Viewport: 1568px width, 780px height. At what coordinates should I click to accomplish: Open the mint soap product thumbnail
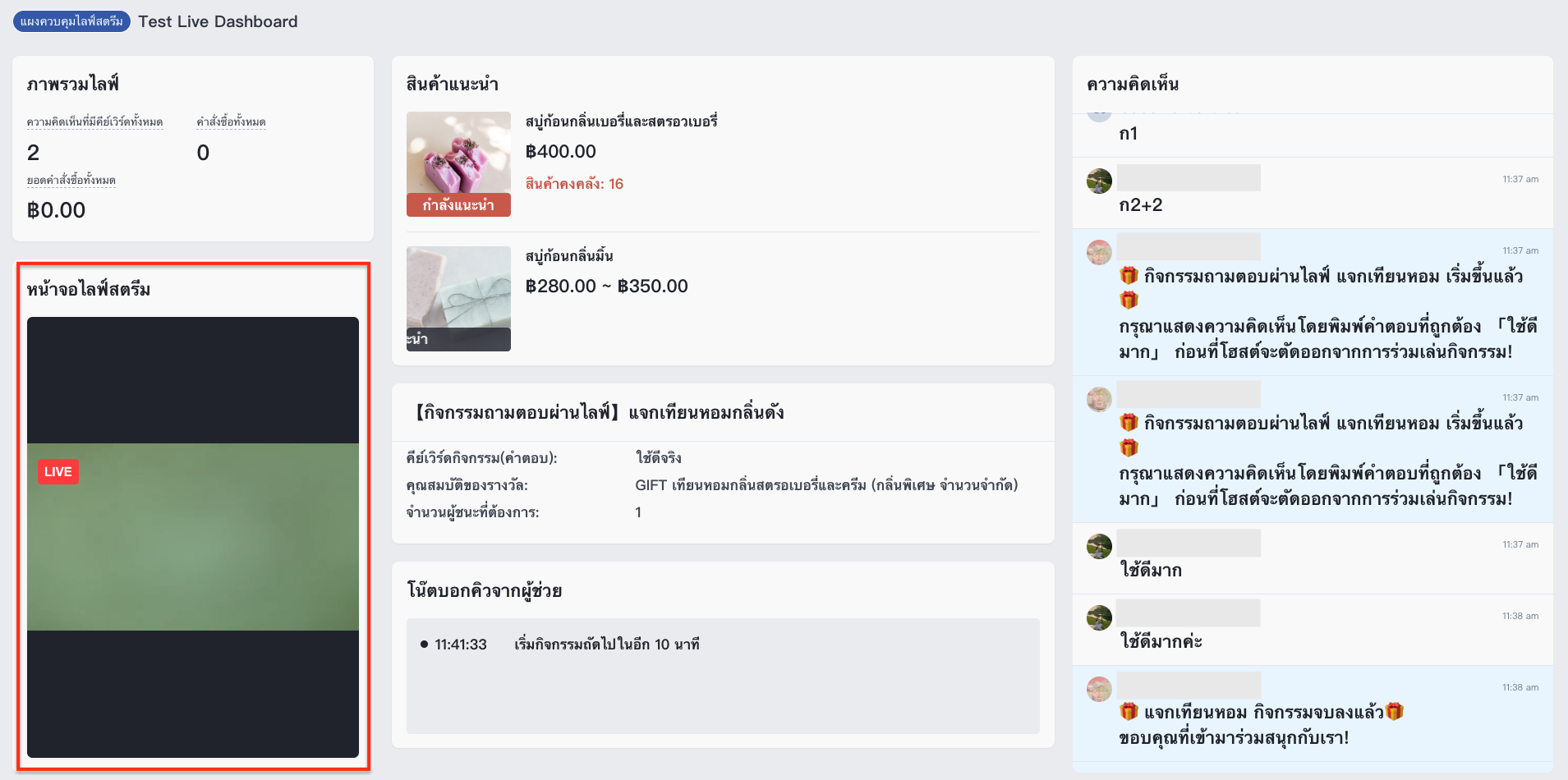(458, 299)
